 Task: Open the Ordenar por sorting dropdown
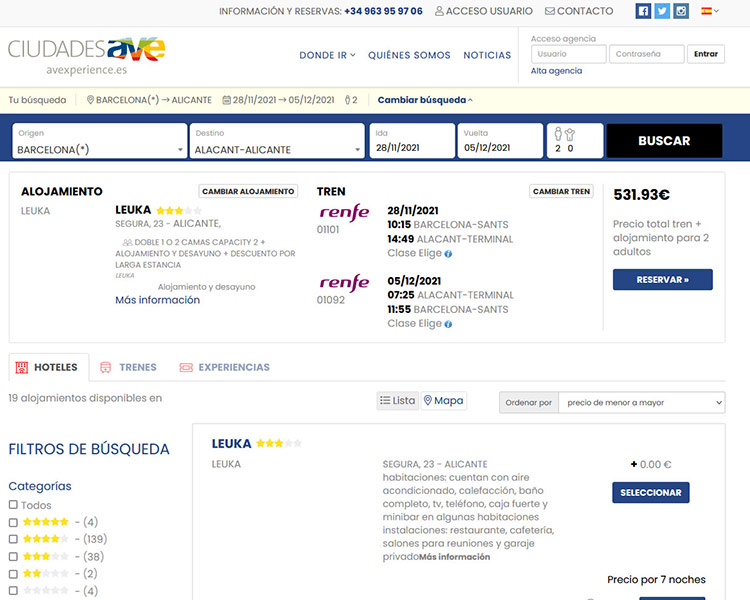pyautogui.click(x=641, y=403)
